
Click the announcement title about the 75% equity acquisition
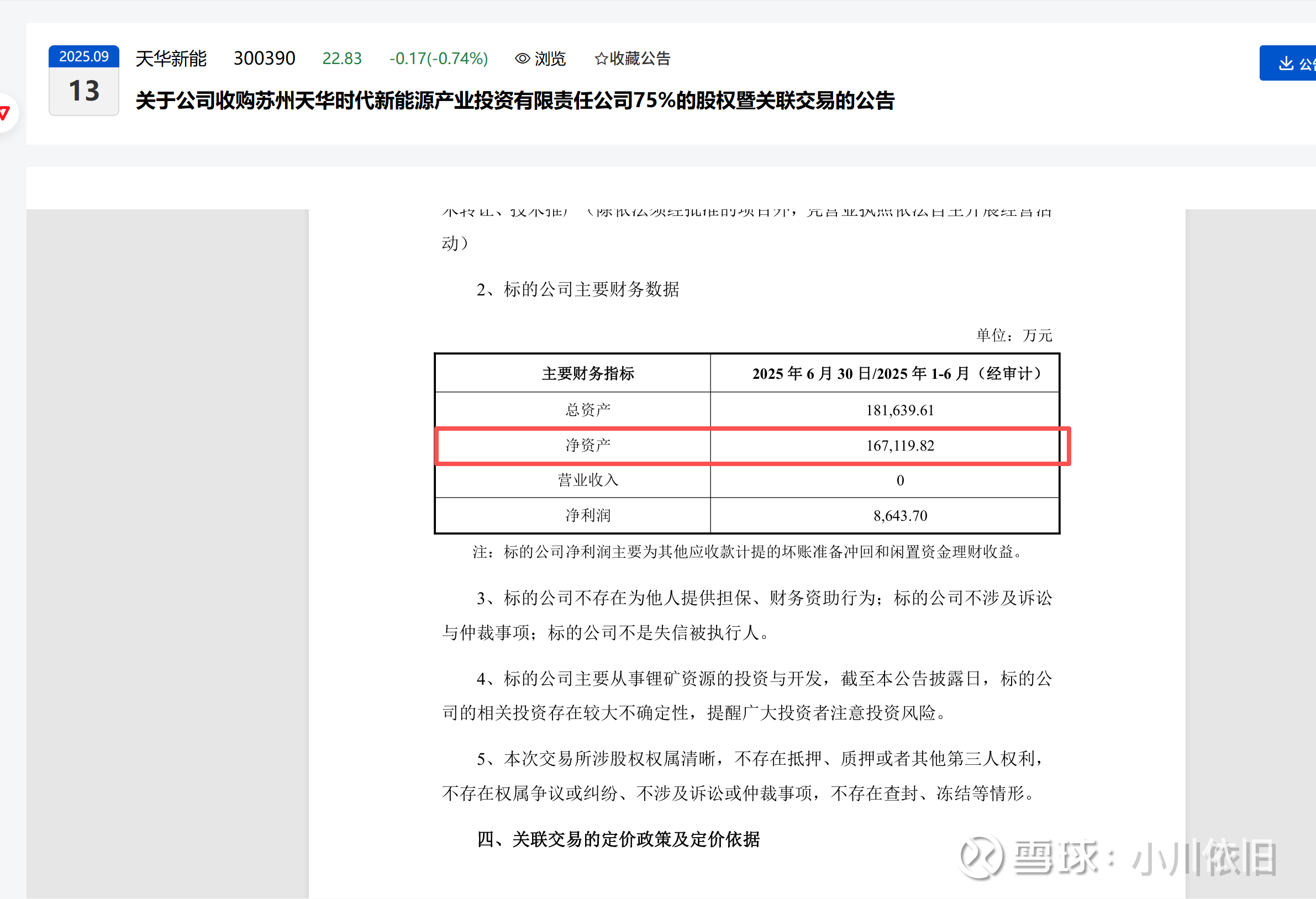coord(514,101)
